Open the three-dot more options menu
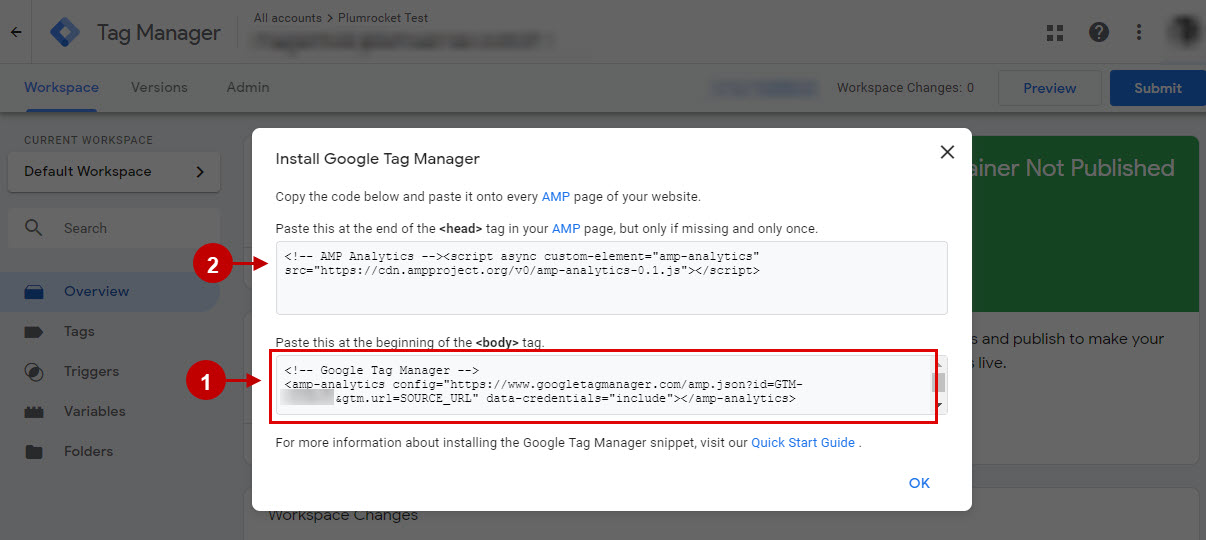This screenshot has height=540, width=1206. (x=1138, y=32)
